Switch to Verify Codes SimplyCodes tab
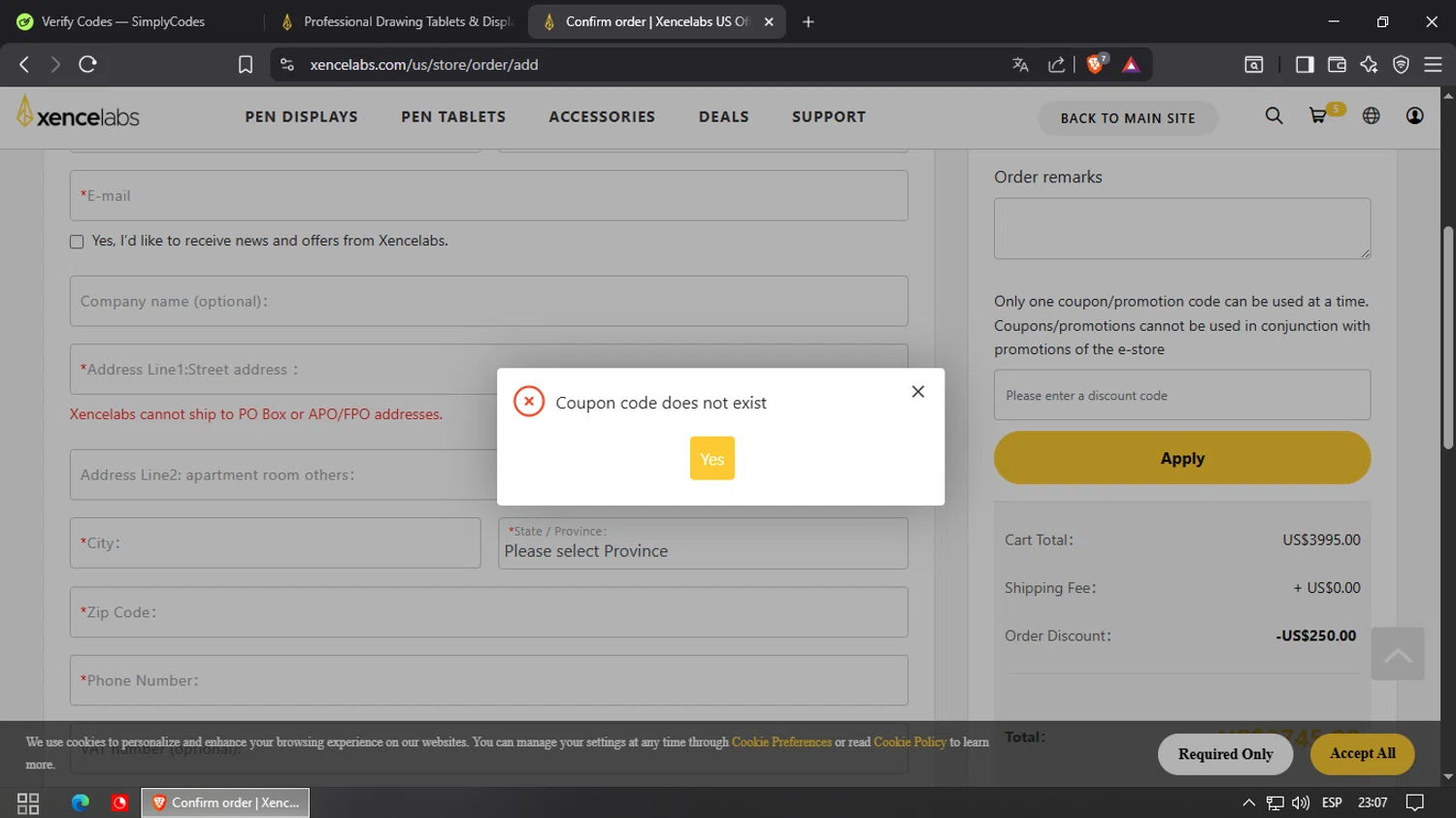Image resolution: width=1456 pixels, height=818 pixels. click(132, 21)
